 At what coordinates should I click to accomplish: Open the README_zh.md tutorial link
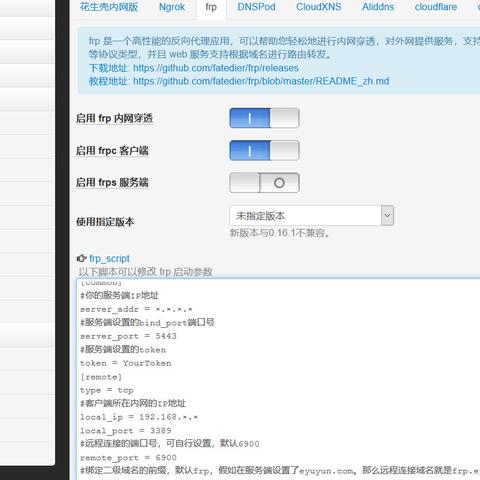point(261,81)
